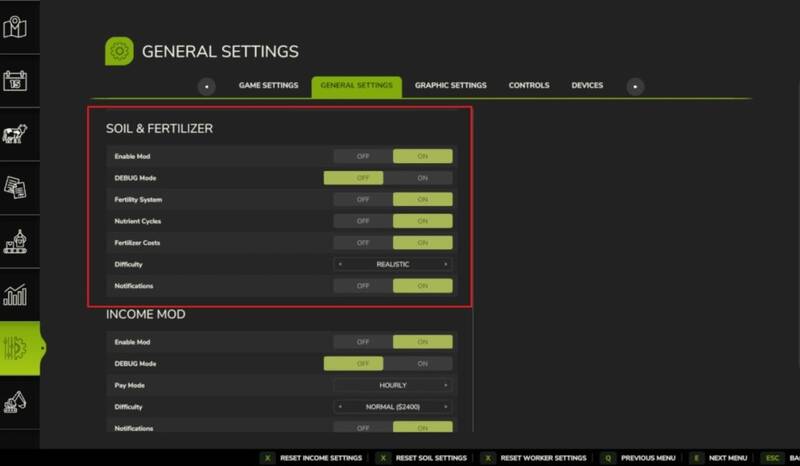Switch to the Controls tab
800x466 pixels.
528,86
